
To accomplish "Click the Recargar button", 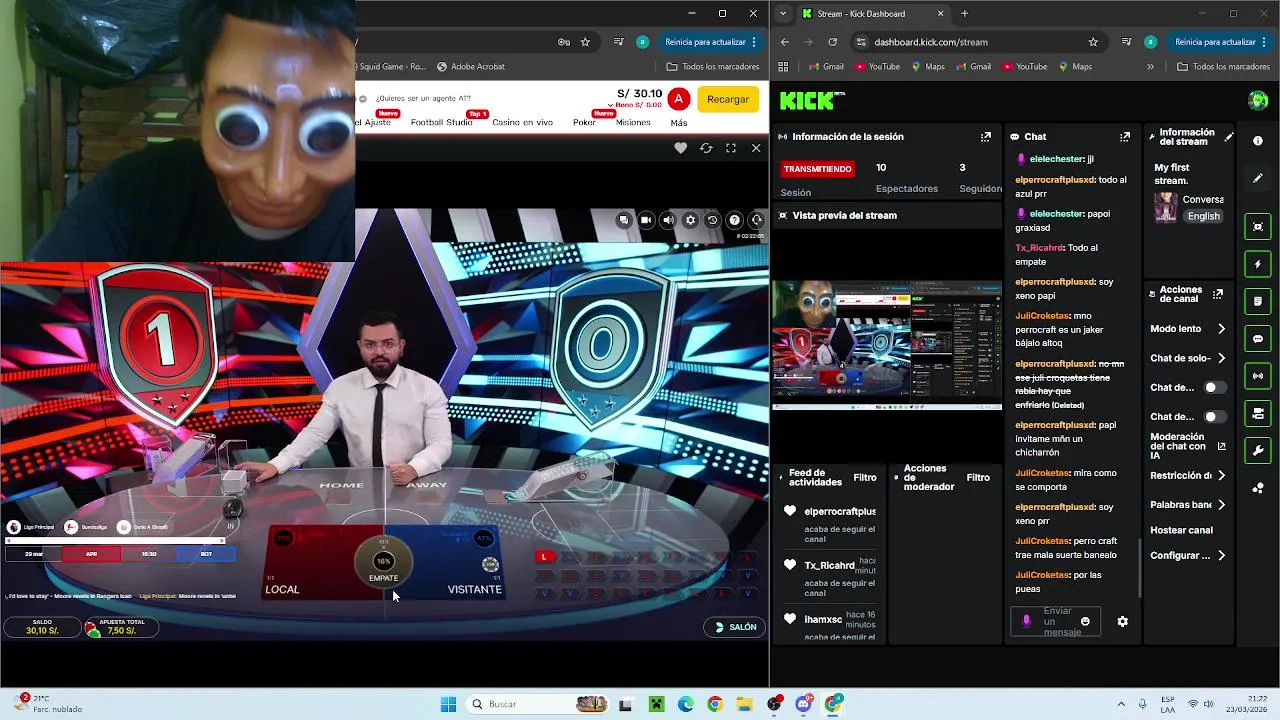I will pyautogui.click(x=728, y=99).
